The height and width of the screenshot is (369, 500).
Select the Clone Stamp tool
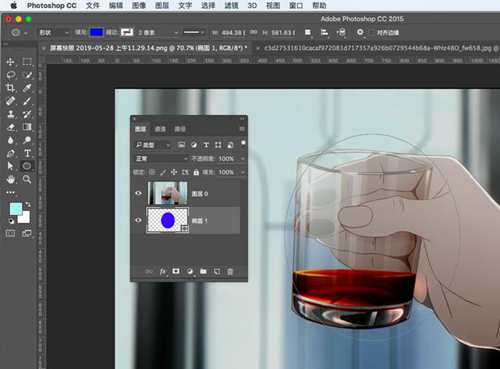[11, 114]
